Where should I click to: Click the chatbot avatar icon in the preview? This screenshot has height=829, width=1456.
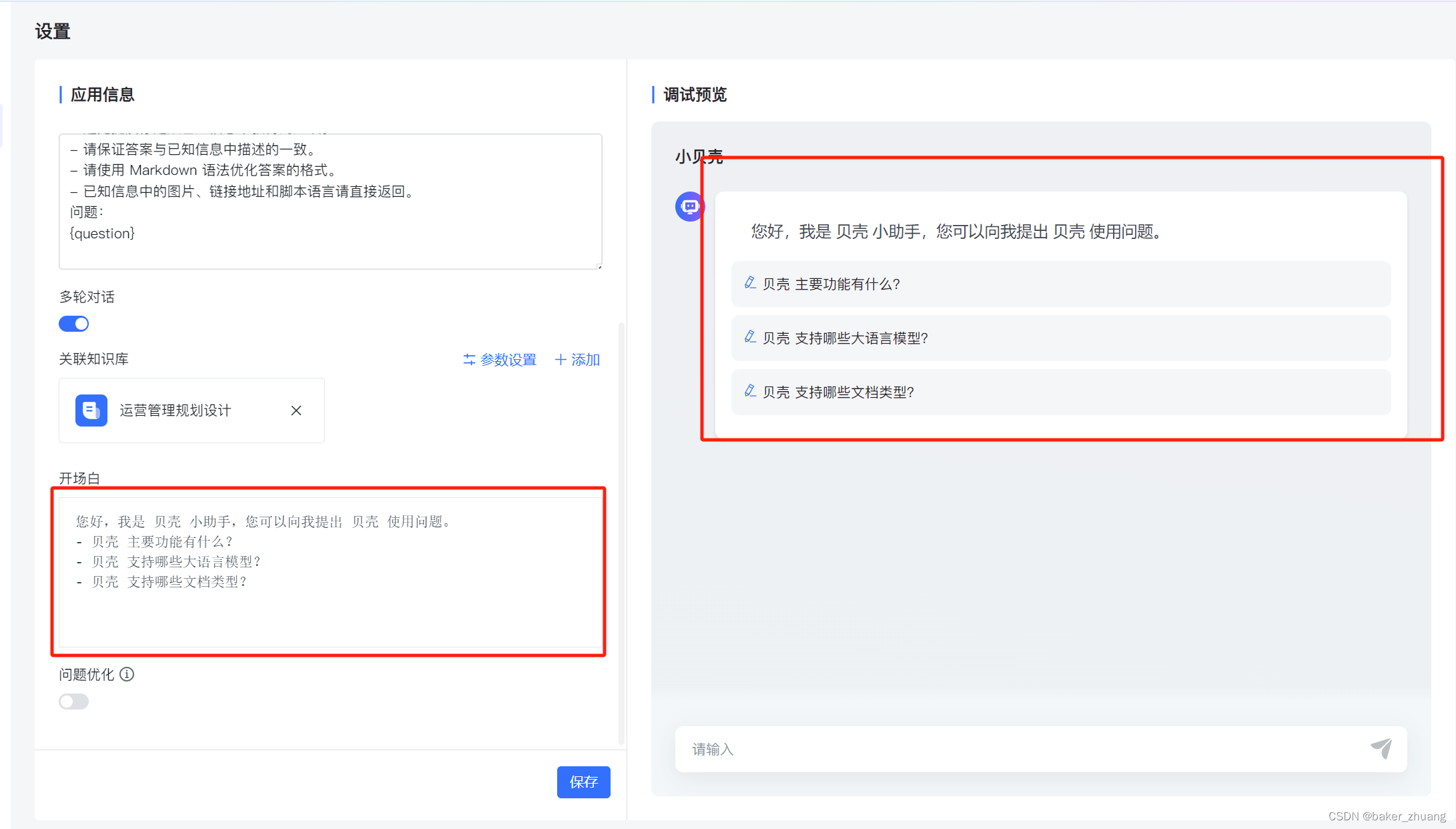(x=690, y=207)
